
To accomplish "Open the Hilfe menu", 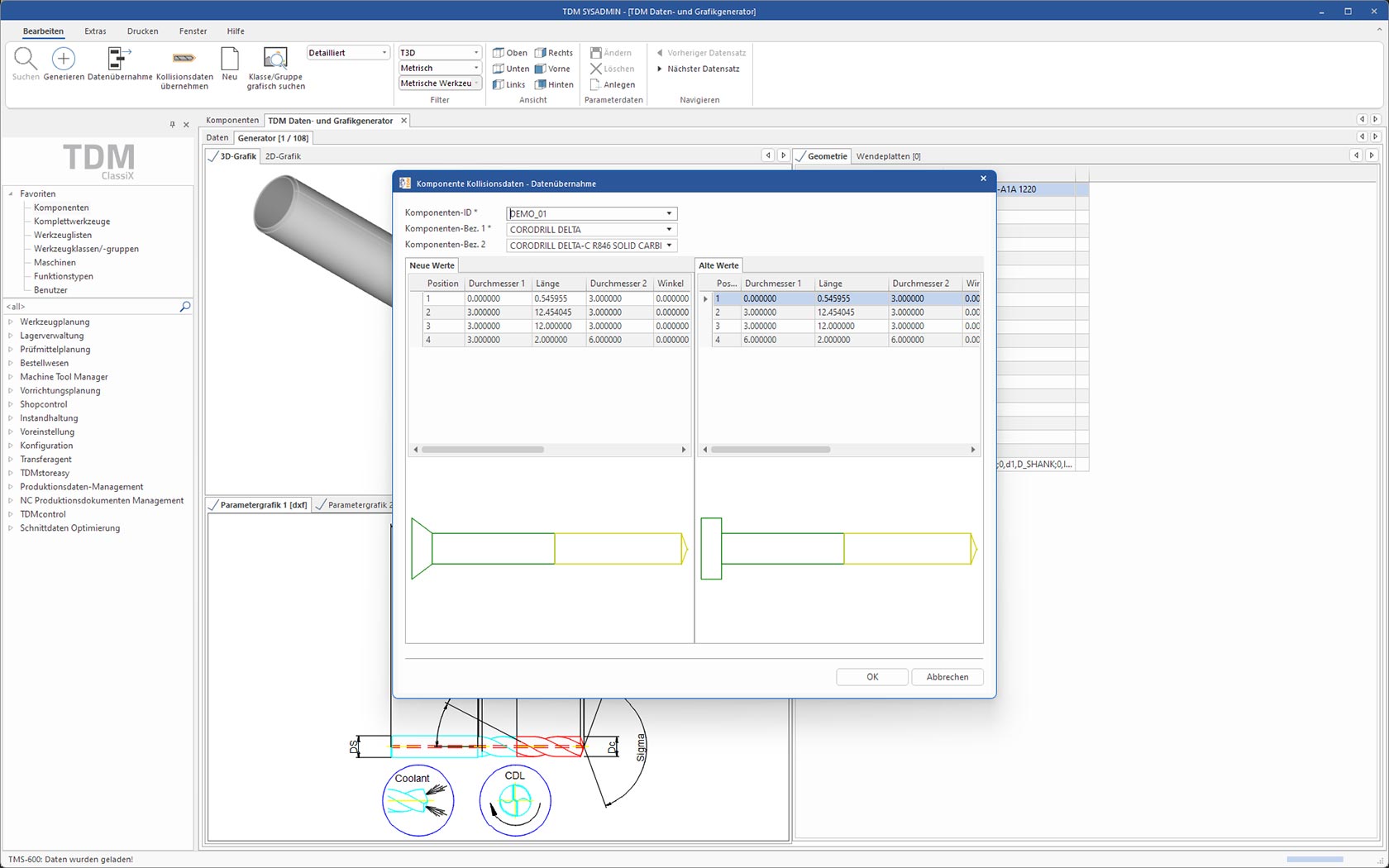I will click(236, 31).
